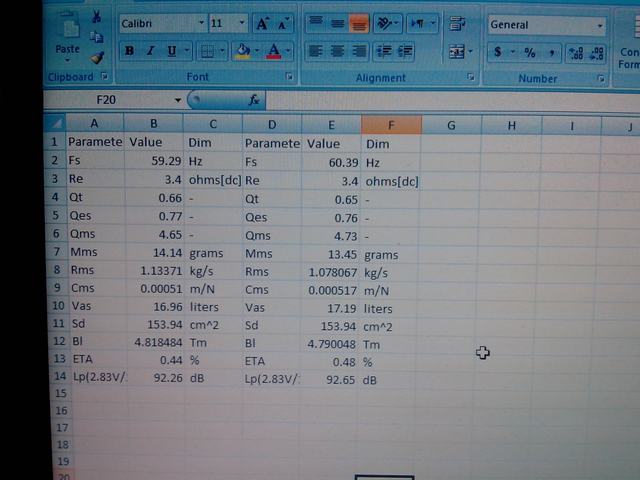Select cell with value 4.790048
Screen dimensions: 640x480
click(x=331, y=344)
